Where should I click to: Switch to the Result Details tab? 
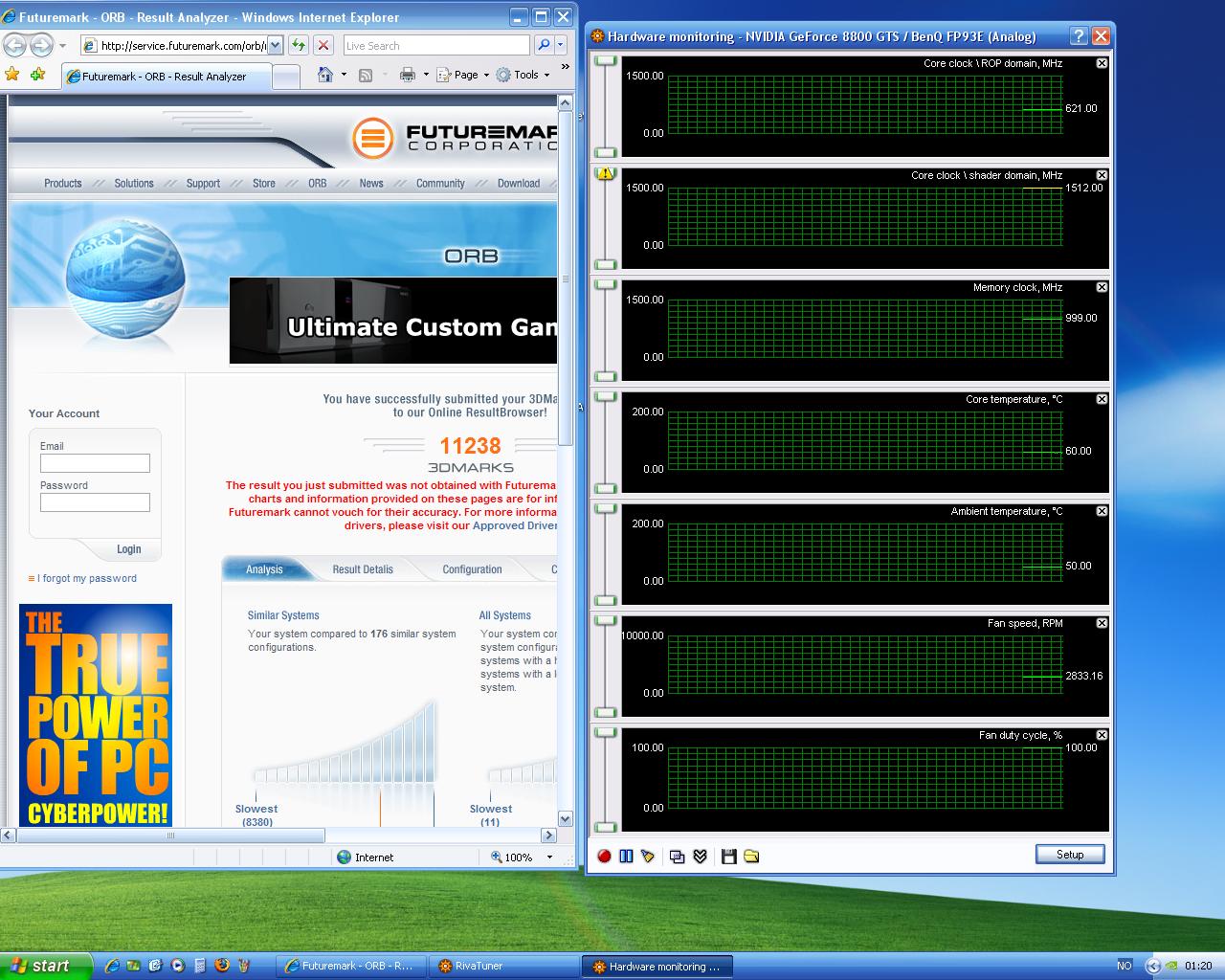(363, 569)
